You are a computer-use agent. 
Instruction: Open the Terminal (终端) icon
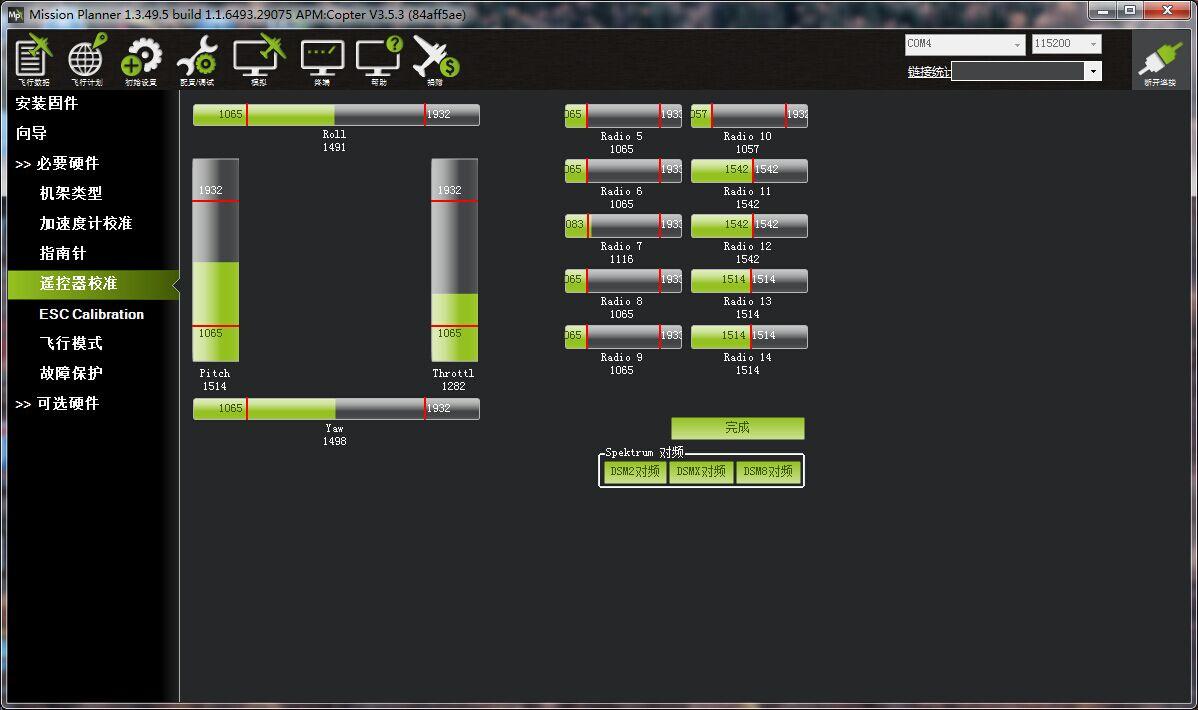[x=322, y=58]
